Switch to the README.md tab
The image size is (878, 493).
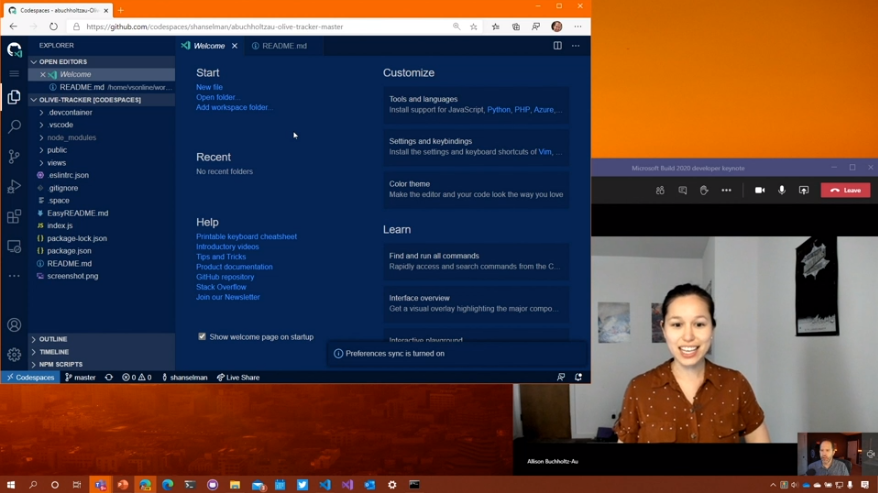pos(284,46)
